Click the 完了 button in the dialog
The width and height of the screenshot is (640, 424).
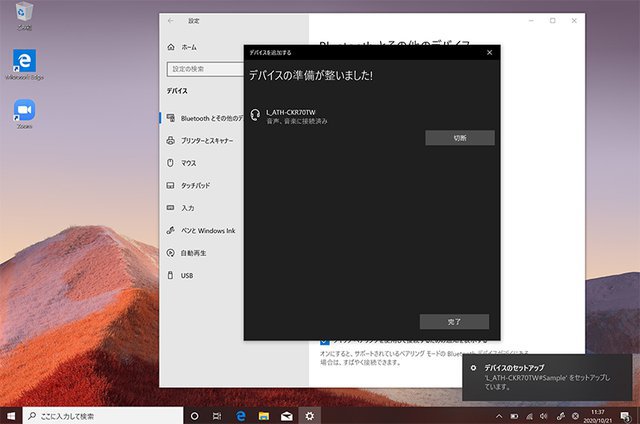pos(454,321)
